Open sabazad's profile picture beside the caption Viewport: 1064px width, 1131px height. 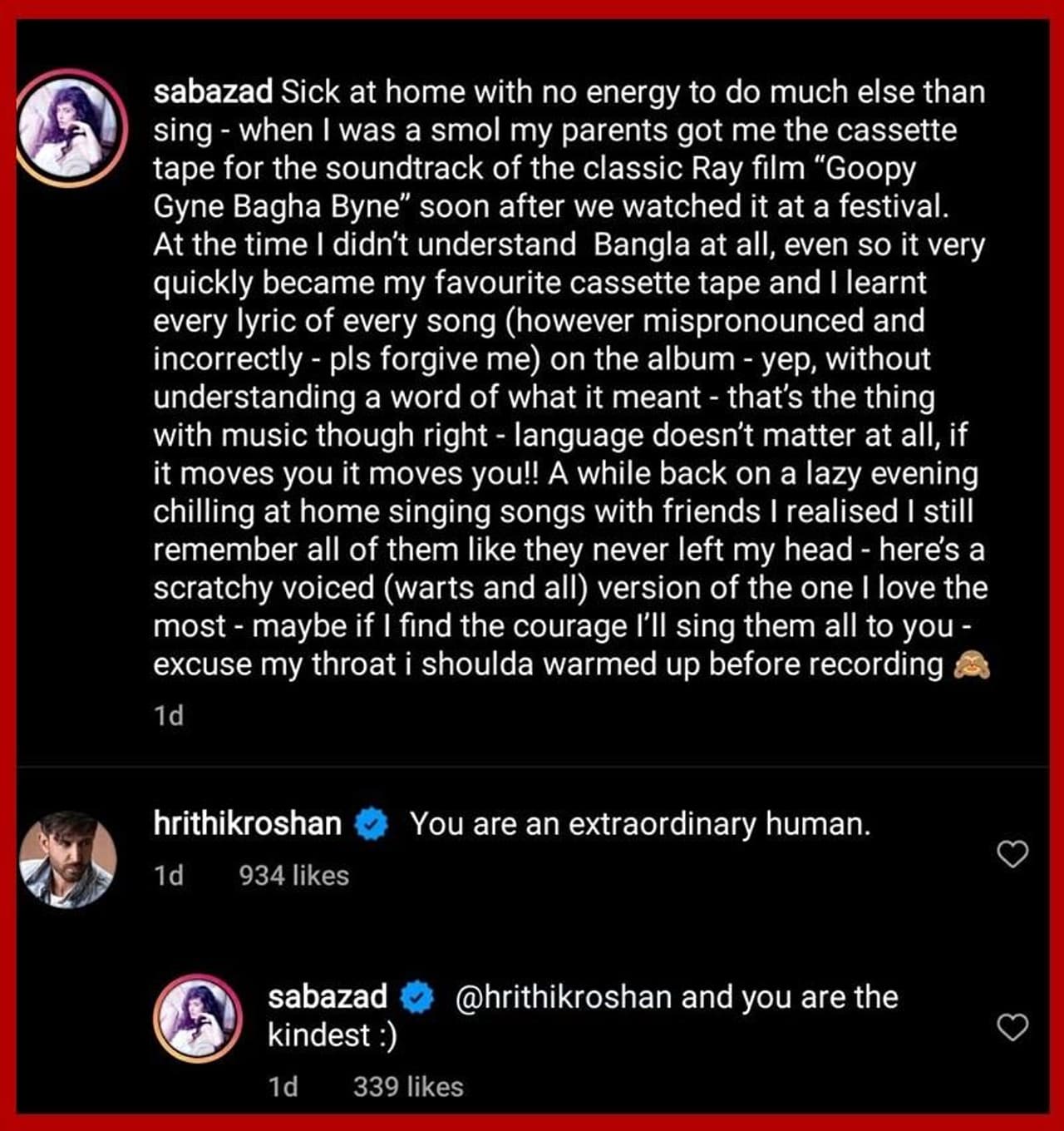click(x=70, y=127)
